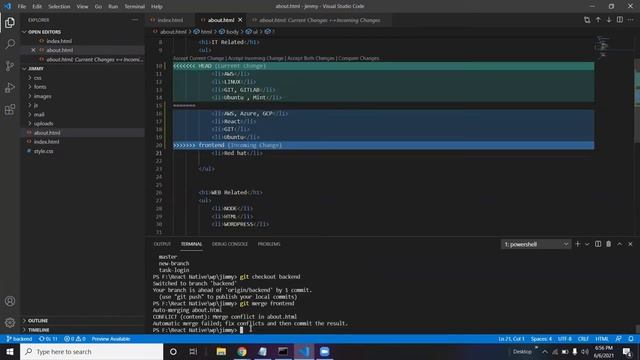
Task: Close the about.html editor tab
Action: pyautogui.click(x=240, y=20)
